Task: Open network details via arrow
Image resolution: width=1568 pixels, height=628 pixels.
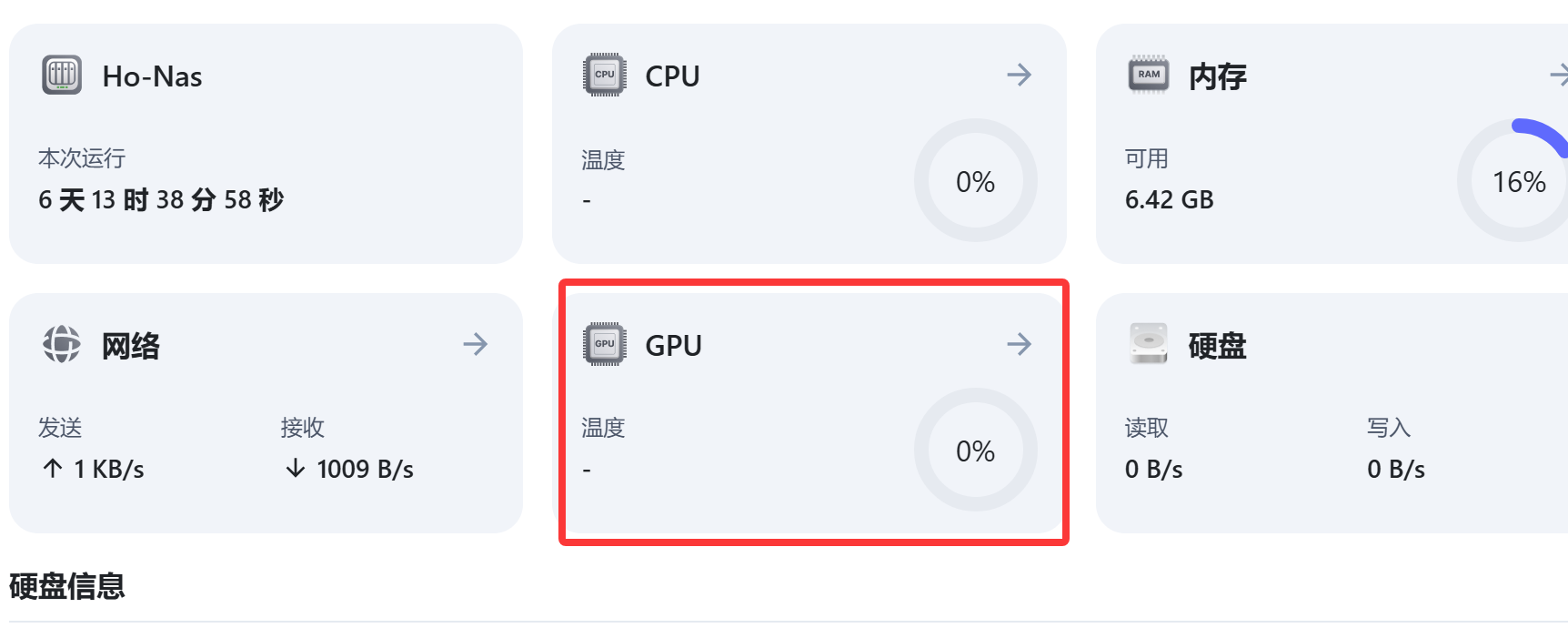Action: 476,344
